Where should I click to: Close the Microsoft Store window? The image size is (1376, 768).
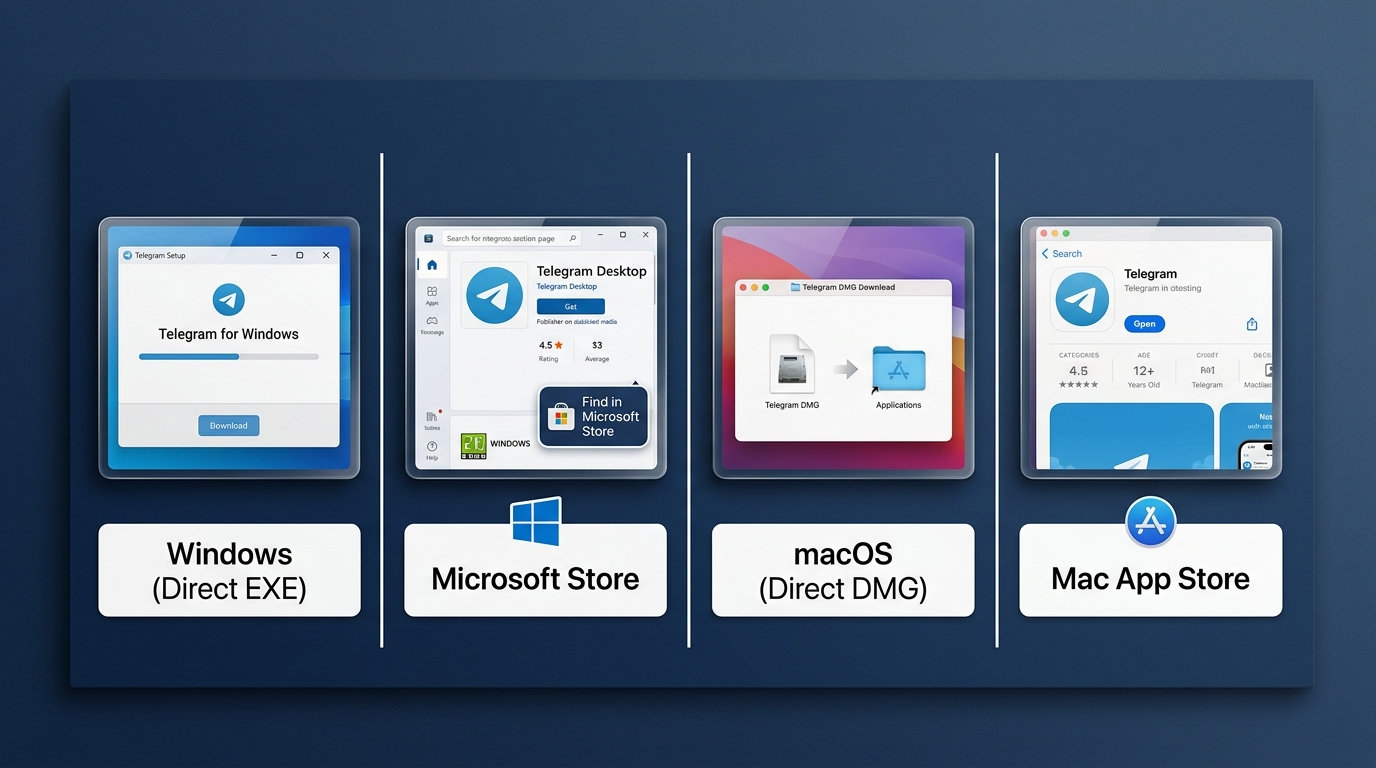click(x=646, y=235)
